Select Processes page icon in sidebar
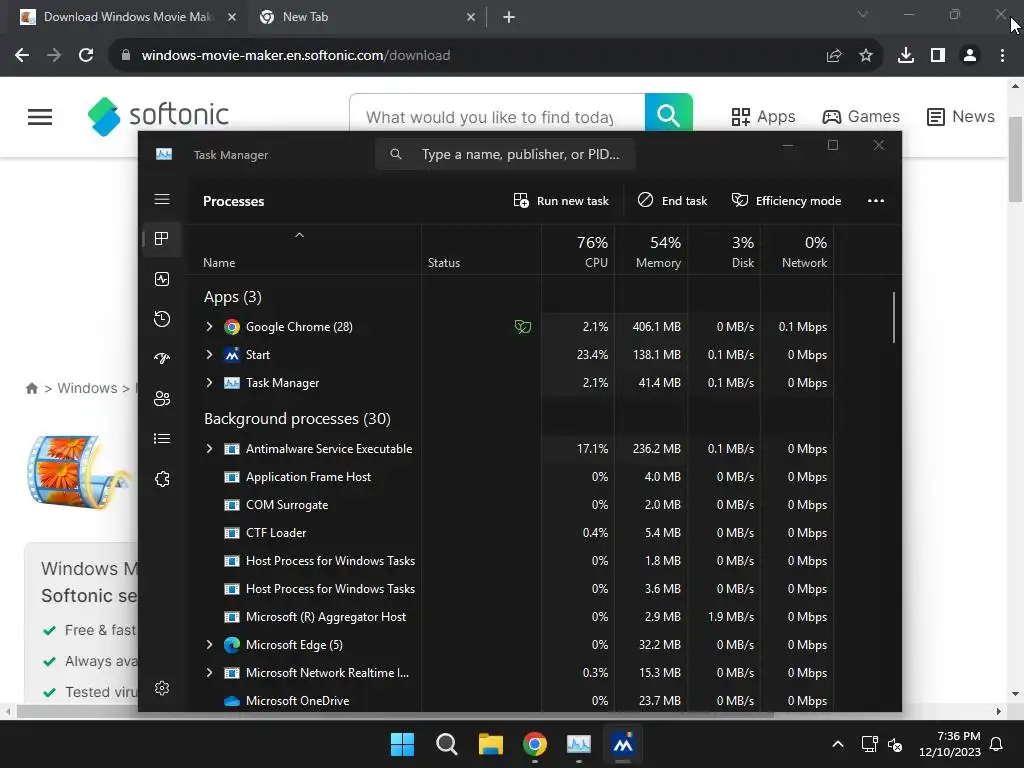This screenshot has height=768, width=1024. tap(162, 239)
